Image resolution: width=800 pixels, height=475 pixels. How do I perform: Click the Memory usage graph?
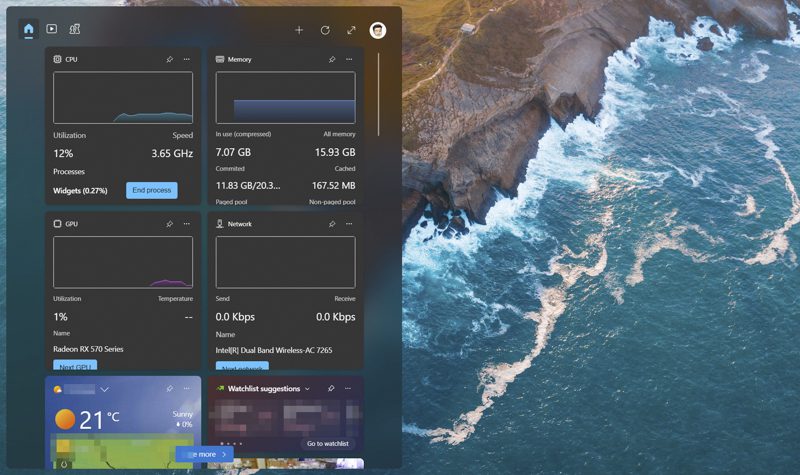(285, 97)
